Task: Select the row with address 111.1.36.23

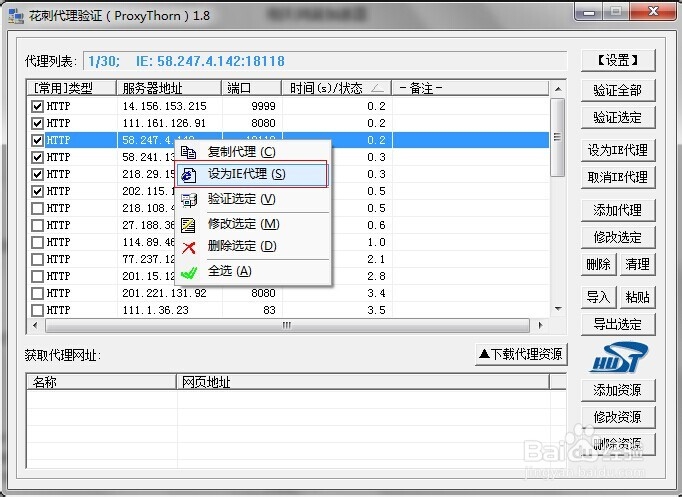Action: tap(288, 310)
